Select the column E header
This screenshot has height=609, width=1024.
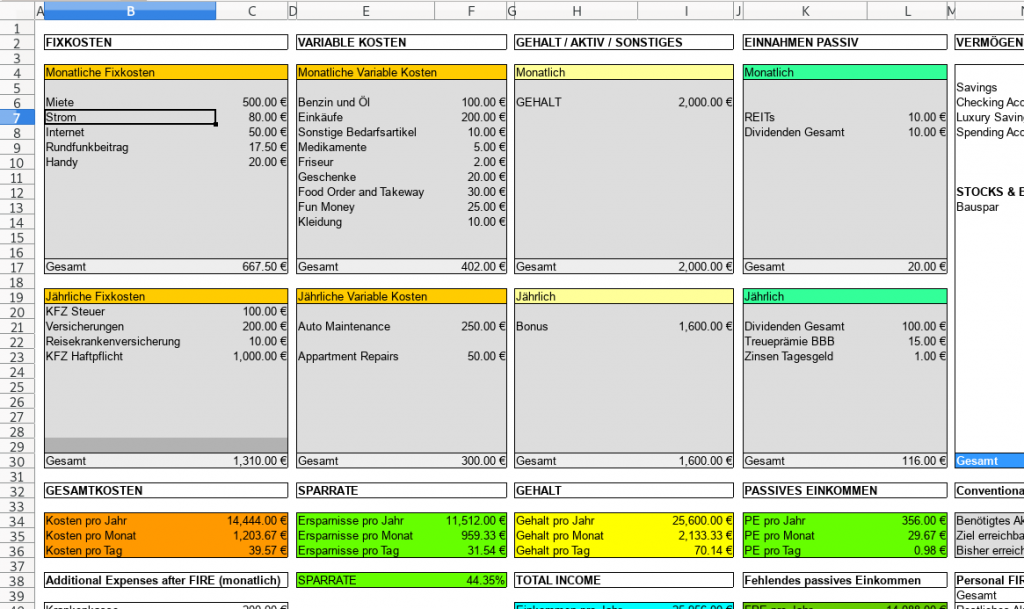[366, 10]
